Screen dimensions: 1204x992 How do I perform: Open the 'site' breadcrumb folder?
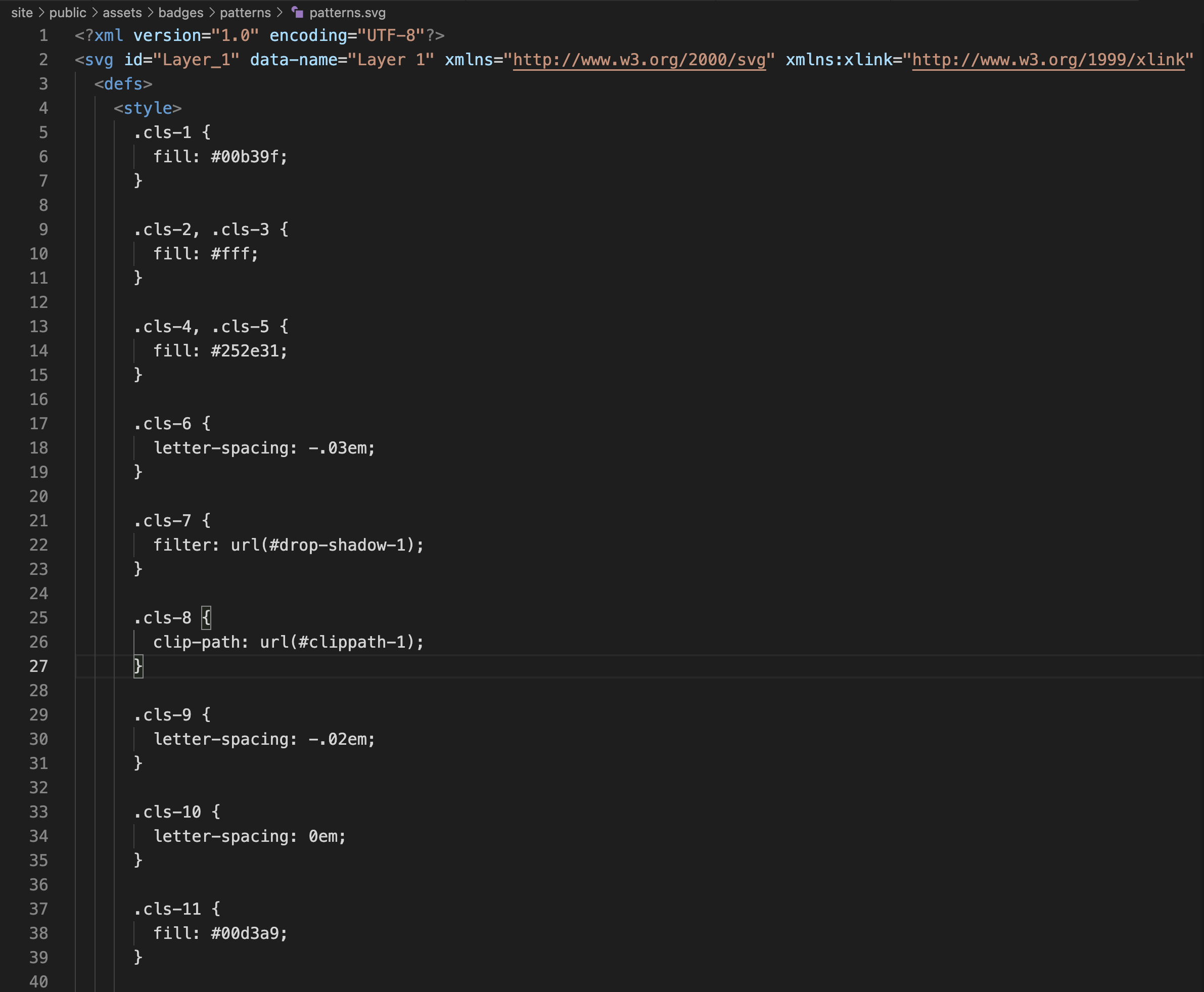22,13
